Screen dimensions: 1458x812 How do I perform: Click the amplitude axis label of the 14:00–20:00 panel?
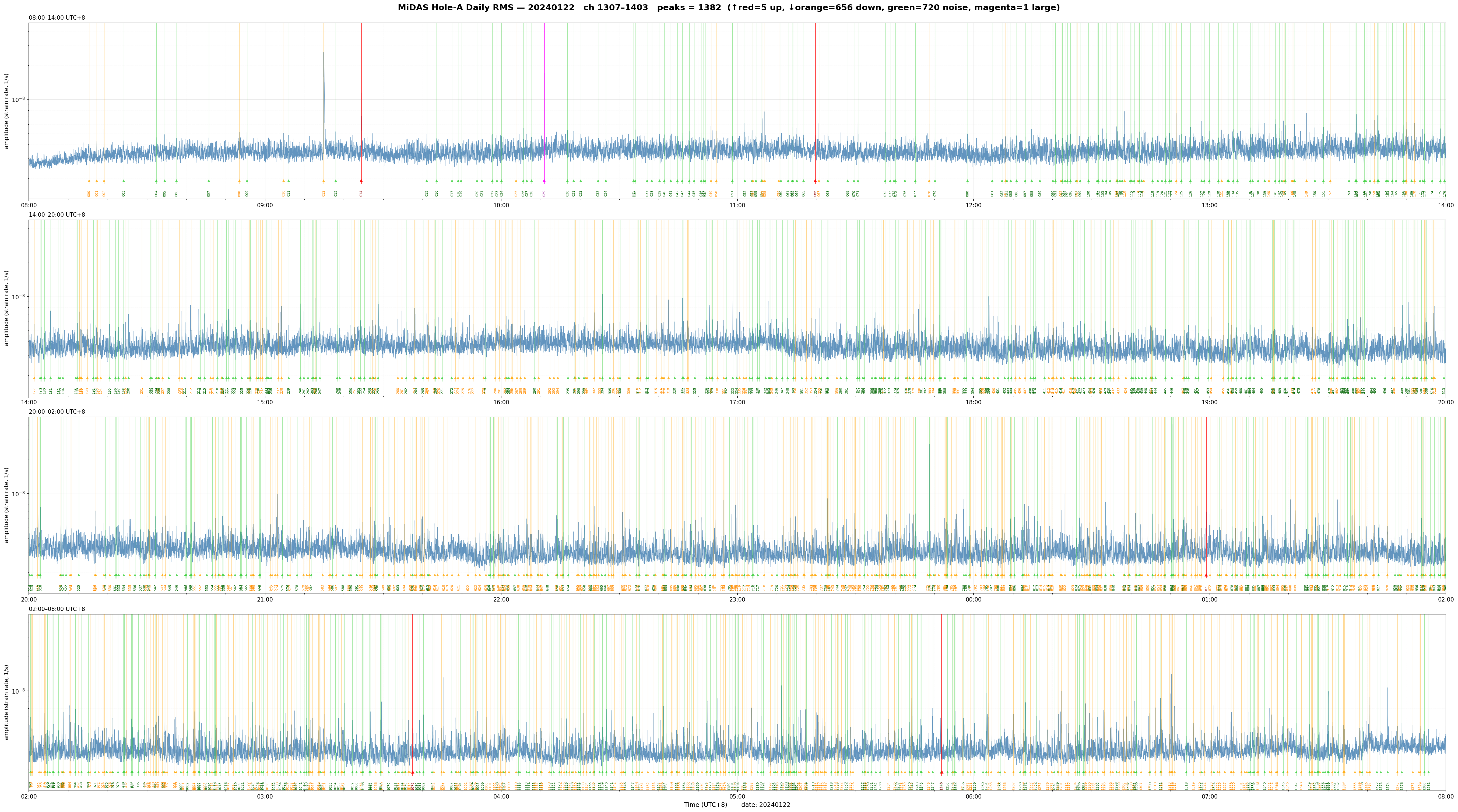coord(7,308)
